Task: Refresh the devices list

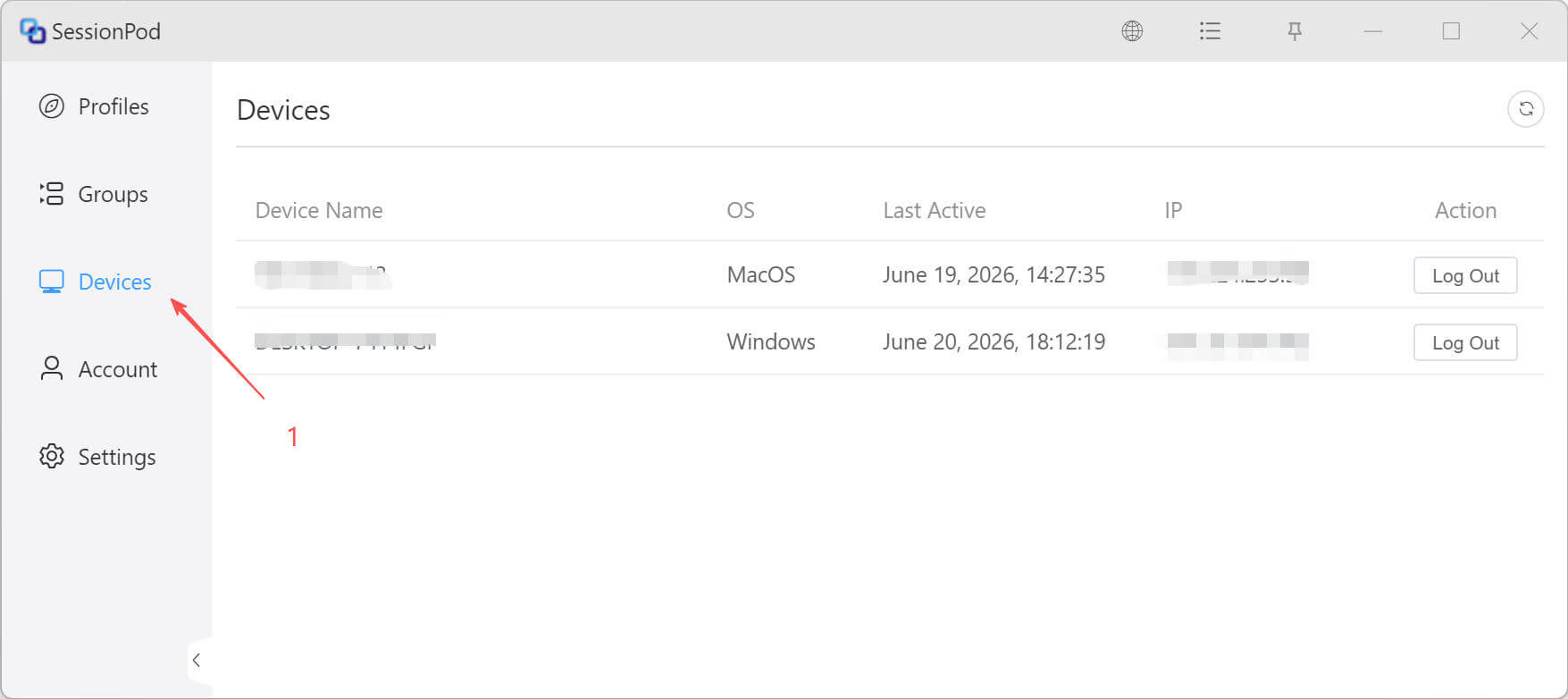Action: pos(1526,109)
